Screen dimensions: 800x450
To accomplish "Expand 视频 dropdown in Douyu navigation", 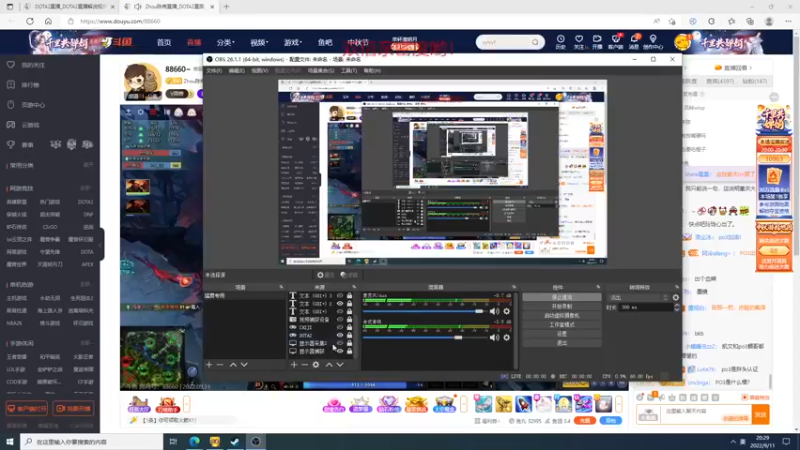I will [259, 42].
